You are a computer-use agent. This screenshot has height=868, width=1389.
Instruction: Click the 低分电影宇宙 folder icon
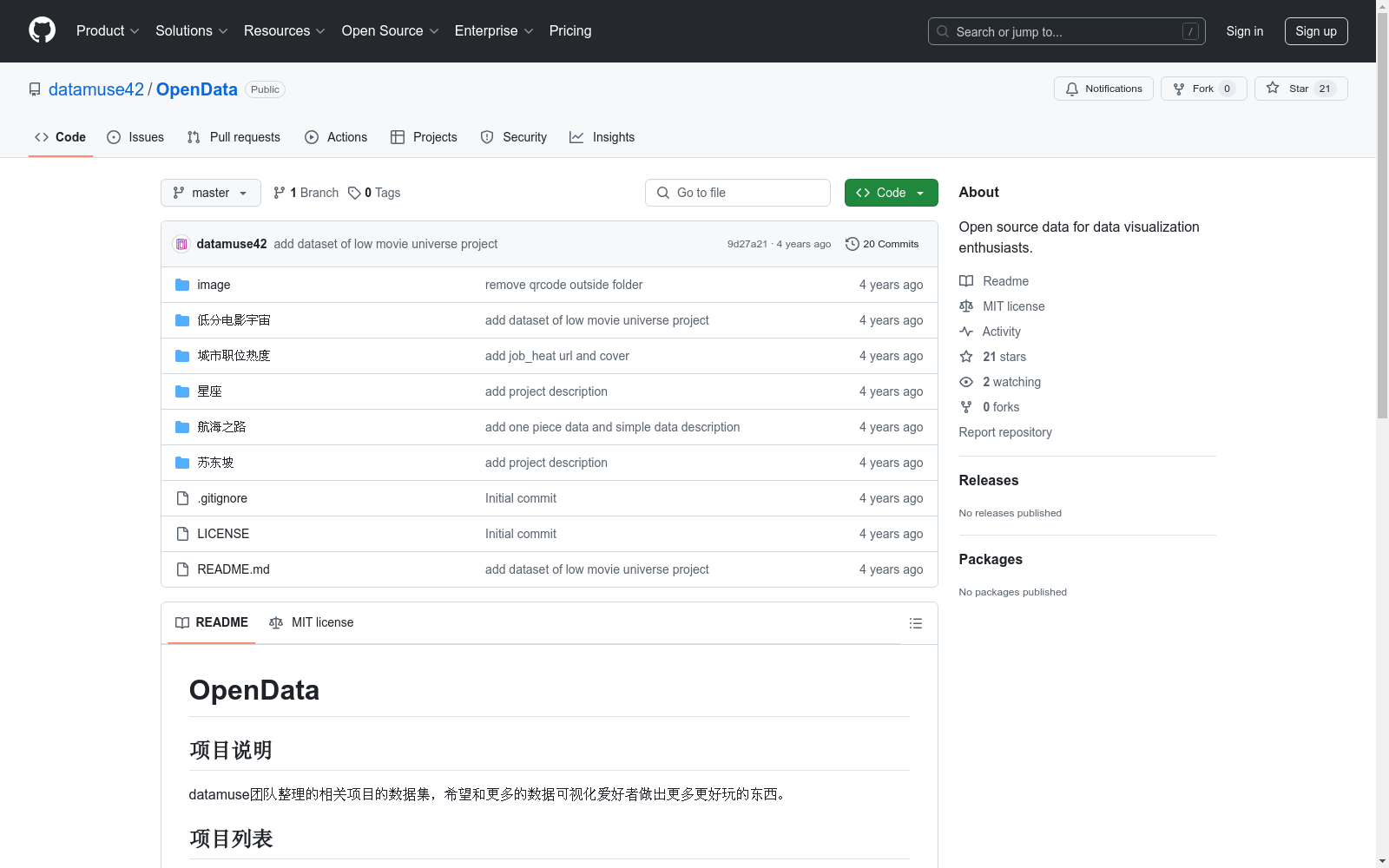(x=182, y=320)
